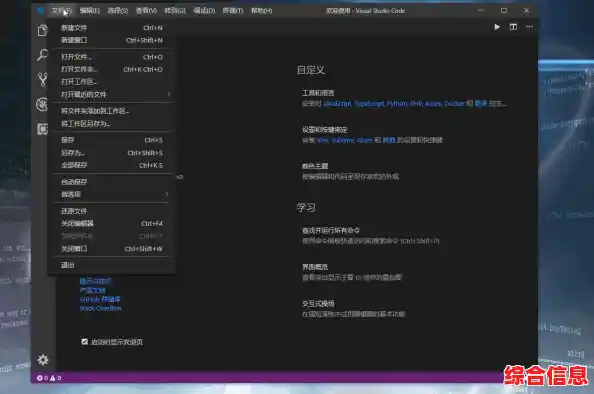Open the find and run all commands entry
This screenshot has width=594, height=394.
pos(371,235)
